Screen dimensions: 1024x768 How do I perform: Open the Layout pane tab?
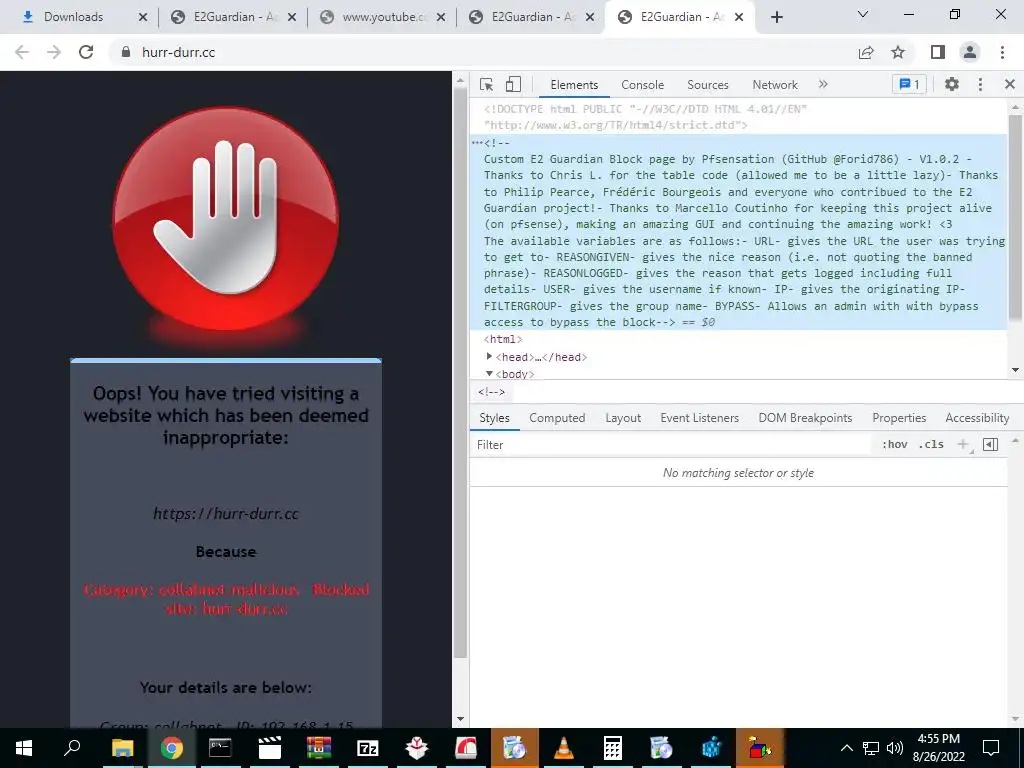click(x=623, y=418)
